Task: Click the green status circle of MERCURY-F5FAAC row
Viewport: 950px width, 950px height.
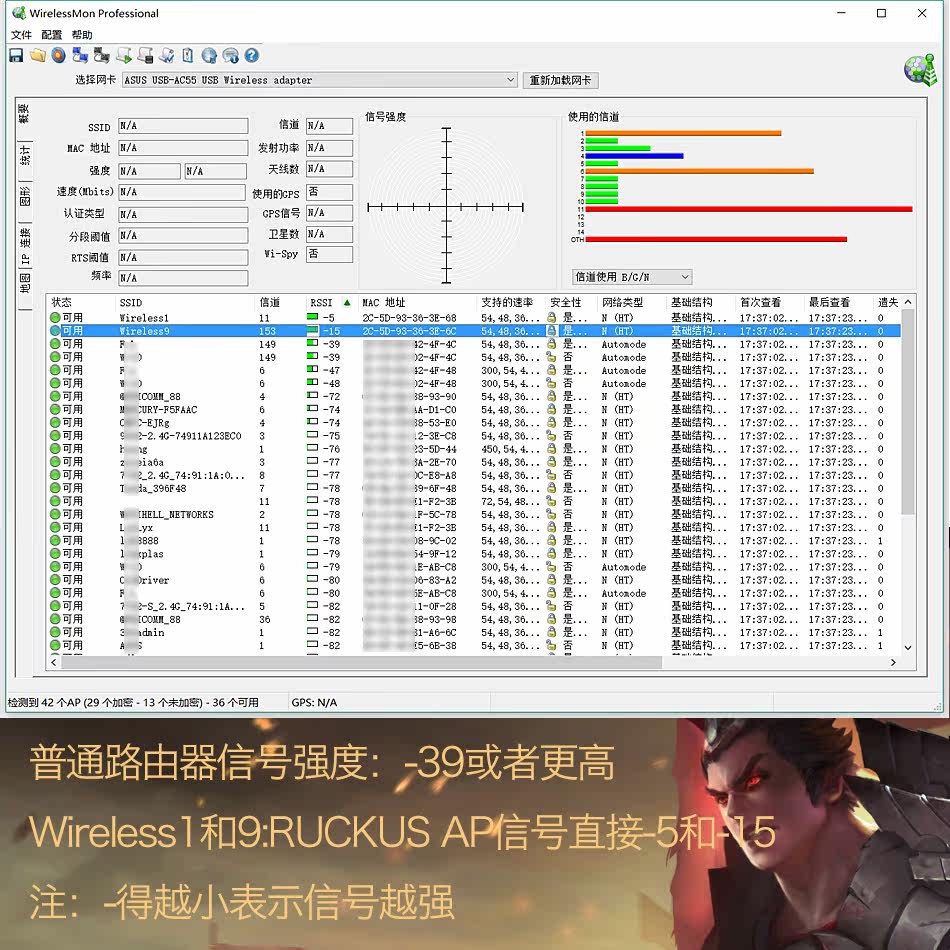Action: pyautogui.click(x=55, y=410)
